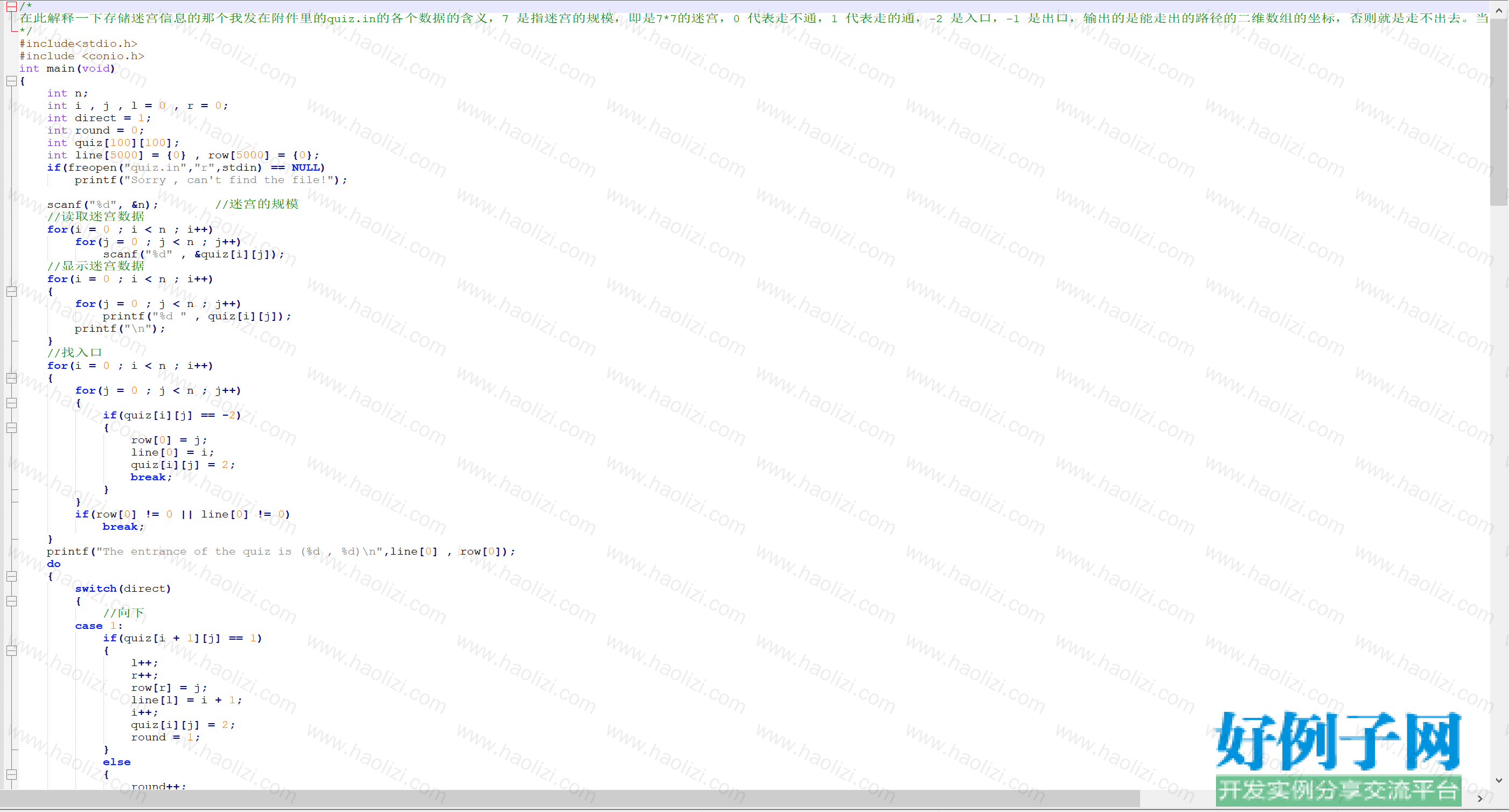The width and height of the screenshot is (1509, 812).
Task: Click the 'else' keyword
Action: [x=116, y=762]
